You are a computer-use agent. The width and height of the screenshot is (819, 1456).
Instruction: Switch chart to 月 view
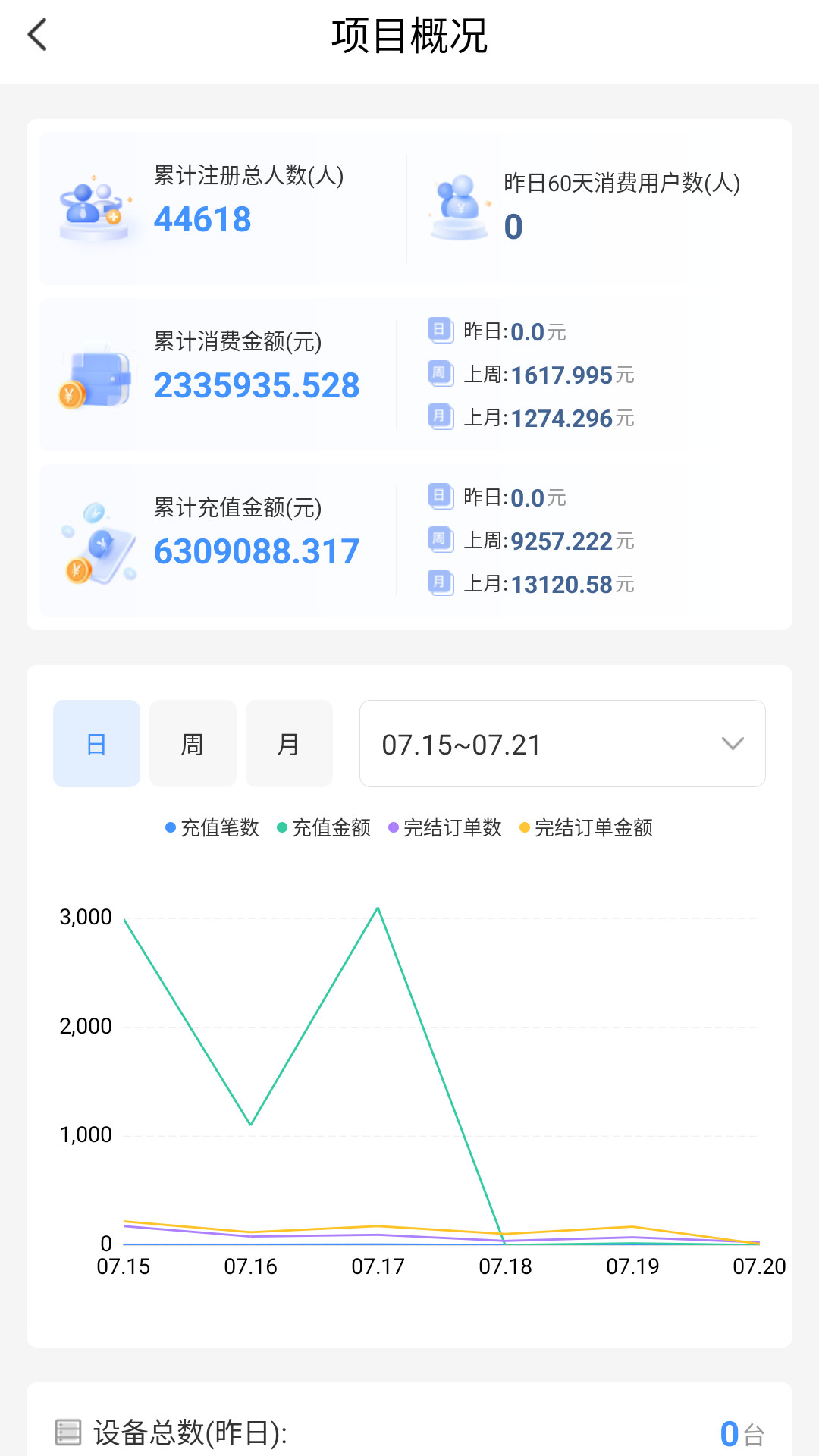tap(289, 744)
